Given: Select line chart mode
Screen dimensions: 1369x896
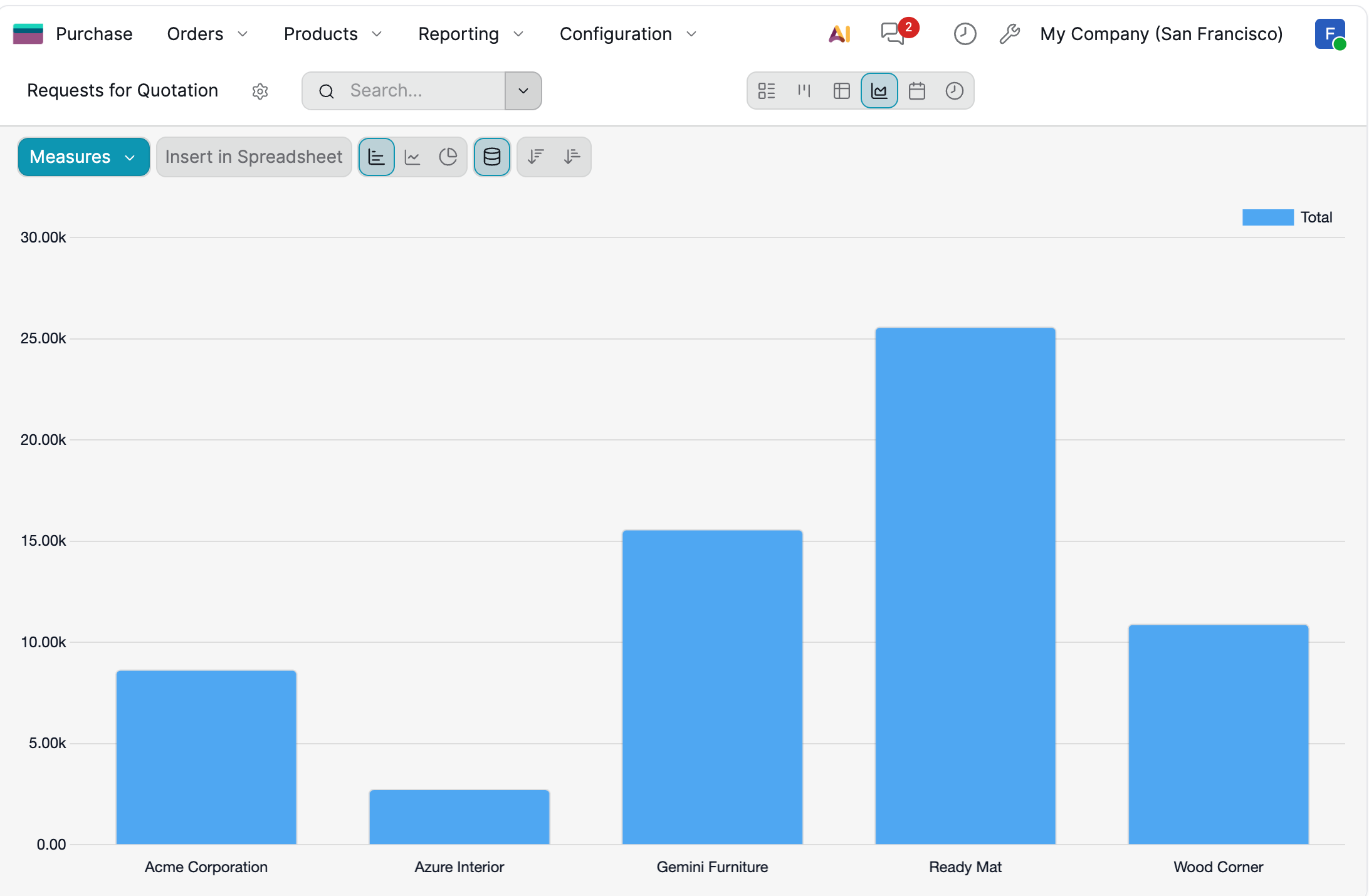Looking at the screenshot, I should (x=412, y=157).
